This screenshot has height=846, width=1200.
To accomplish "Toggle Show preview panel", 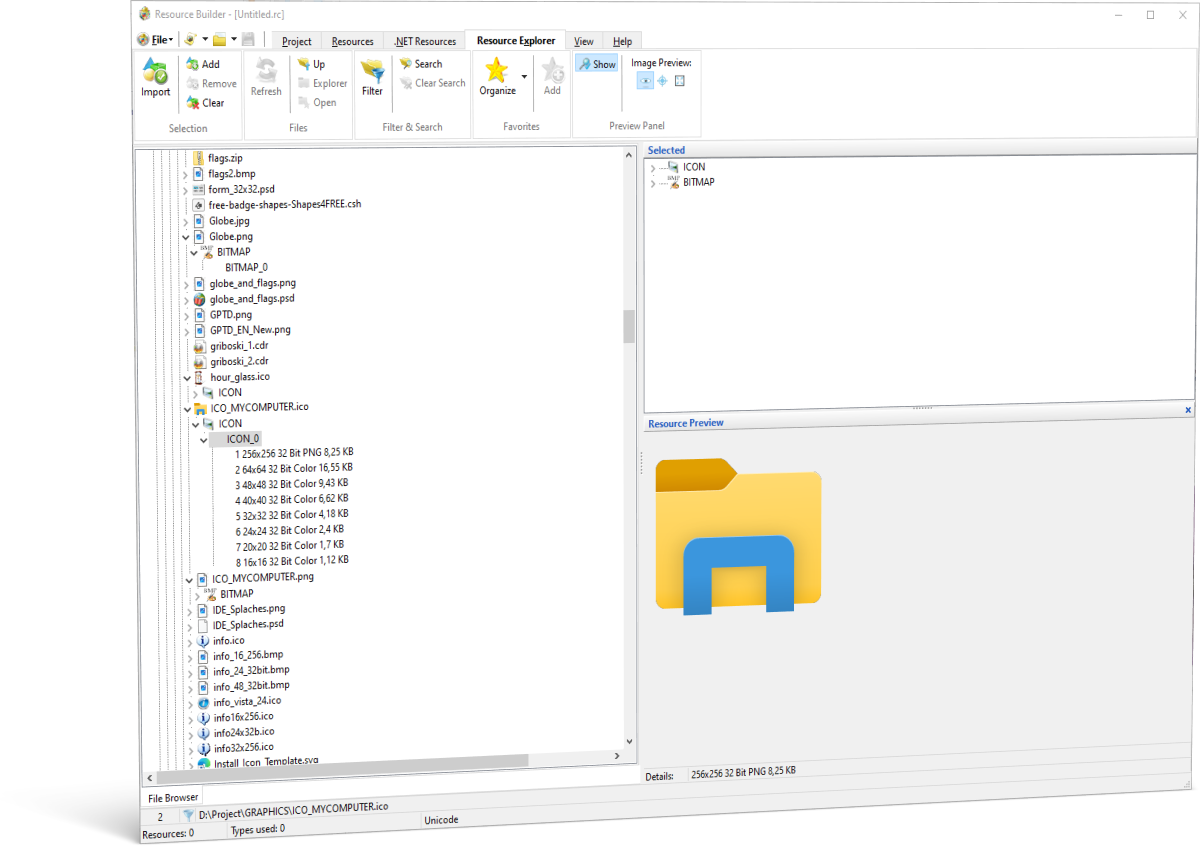I will click(597, 64).
